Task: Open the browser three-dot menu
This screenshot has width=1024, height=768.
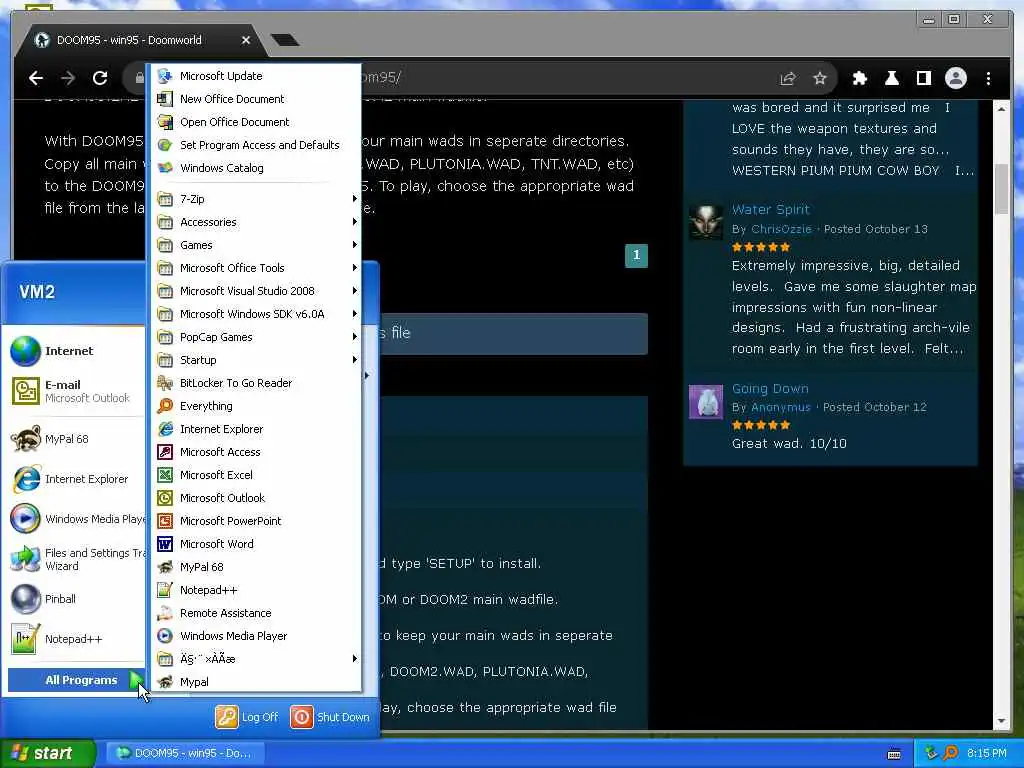Action: click(988, 78)
